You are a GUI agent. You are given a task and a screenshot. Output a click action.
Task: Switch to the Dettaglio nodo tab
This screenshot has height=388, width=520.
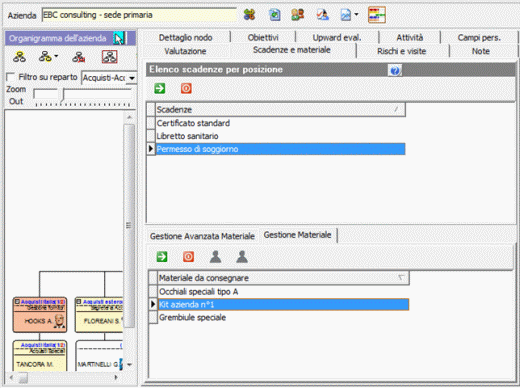click(185, 37)
